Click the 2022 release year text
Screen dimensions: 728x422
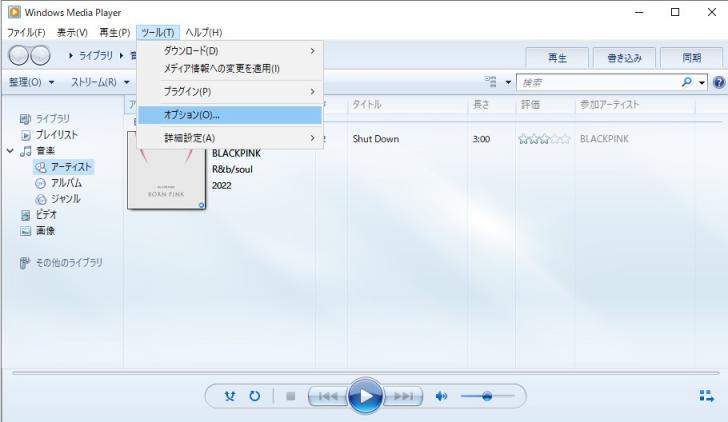coord(221,186)
